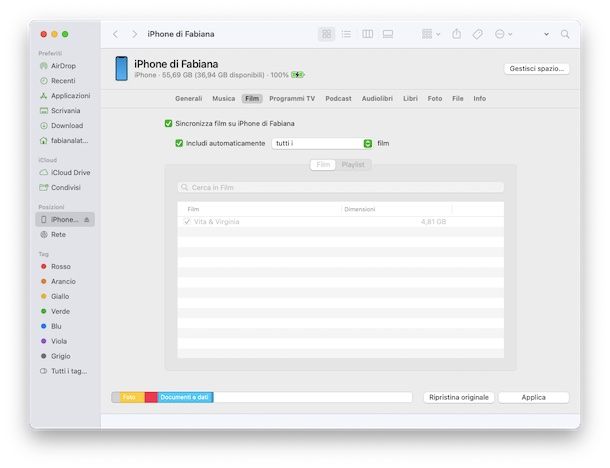Click the Ripristina originale button
Screen dimensions: 610x468
tap(459, 397)
